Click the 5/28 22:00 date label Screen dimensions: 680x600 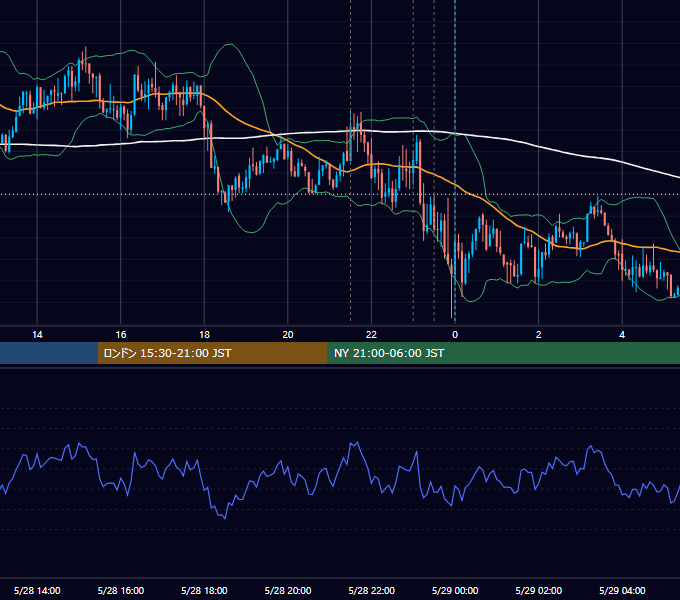[x=372, y=590]
